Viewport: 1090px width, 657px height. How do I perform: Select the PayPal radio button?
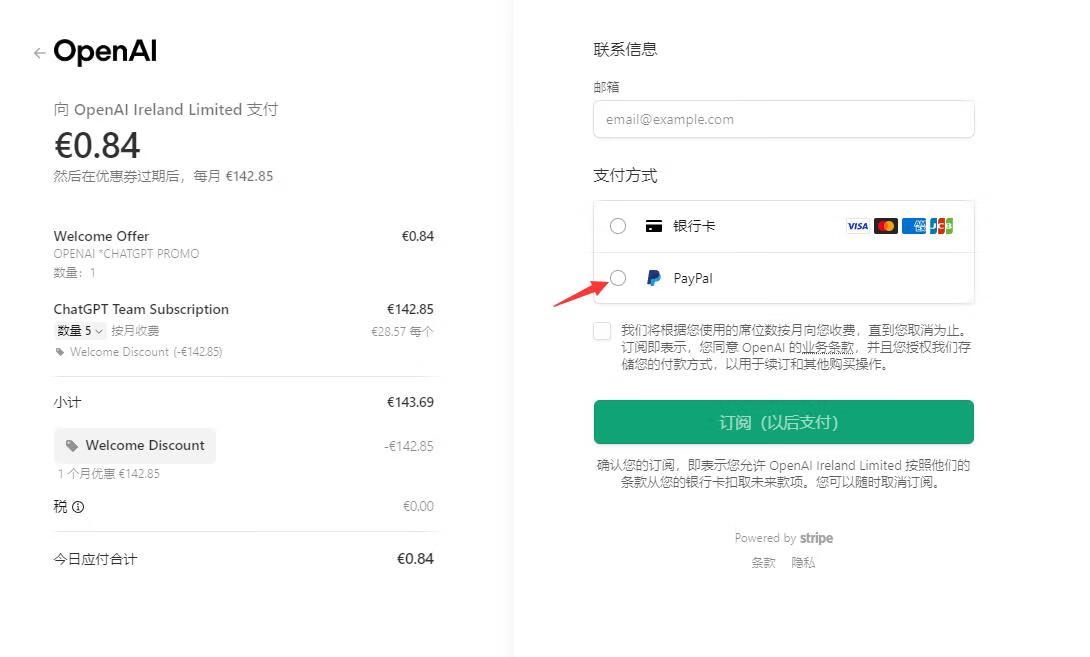coord(618,278)
